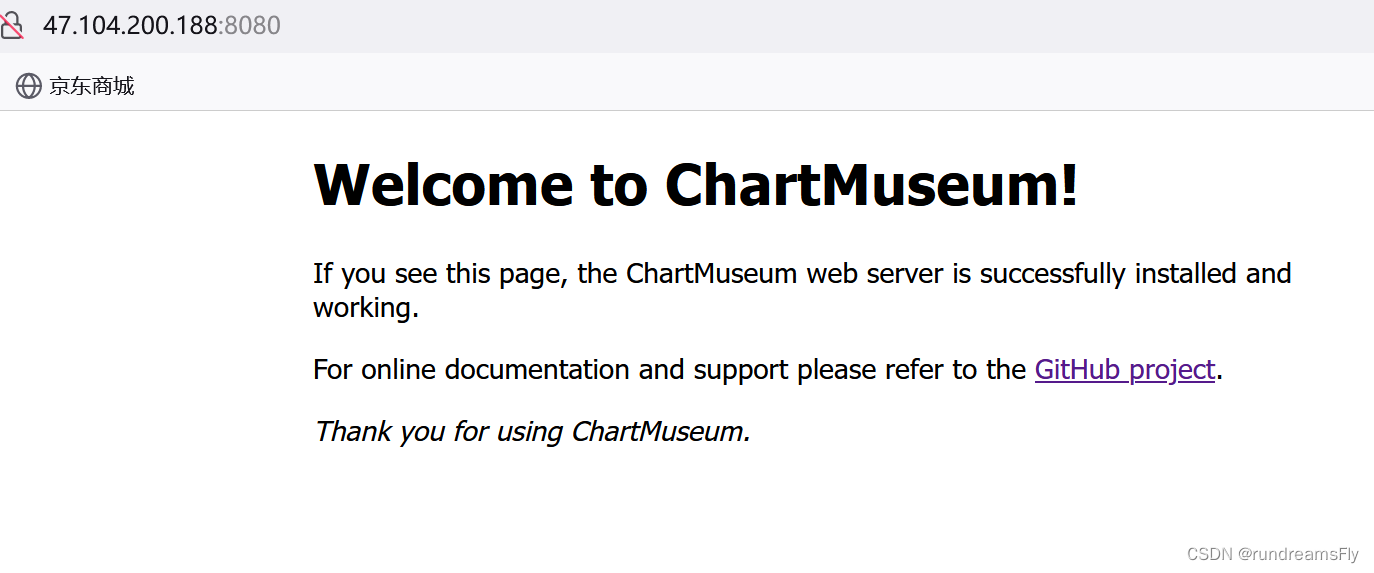Image resolution: width=1374 pixels, height=573 pixels.
Task: Click the "CSDN" watermark text
Action: pyautogui.click(x=1208, y=554)
